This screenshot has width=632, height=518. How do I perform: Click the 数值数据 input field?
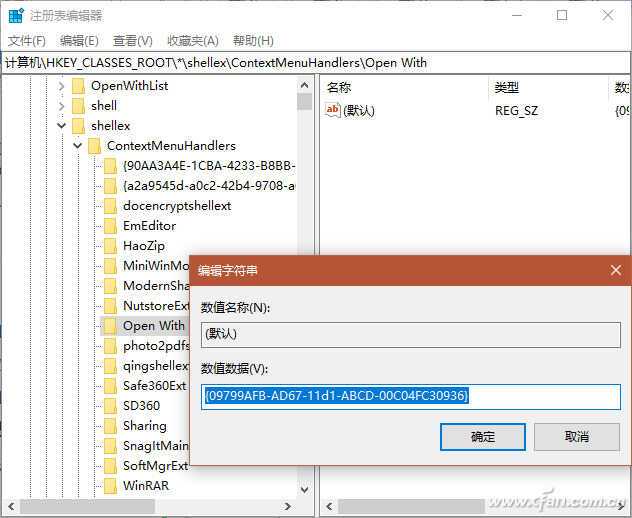click(x=410, y=396)
